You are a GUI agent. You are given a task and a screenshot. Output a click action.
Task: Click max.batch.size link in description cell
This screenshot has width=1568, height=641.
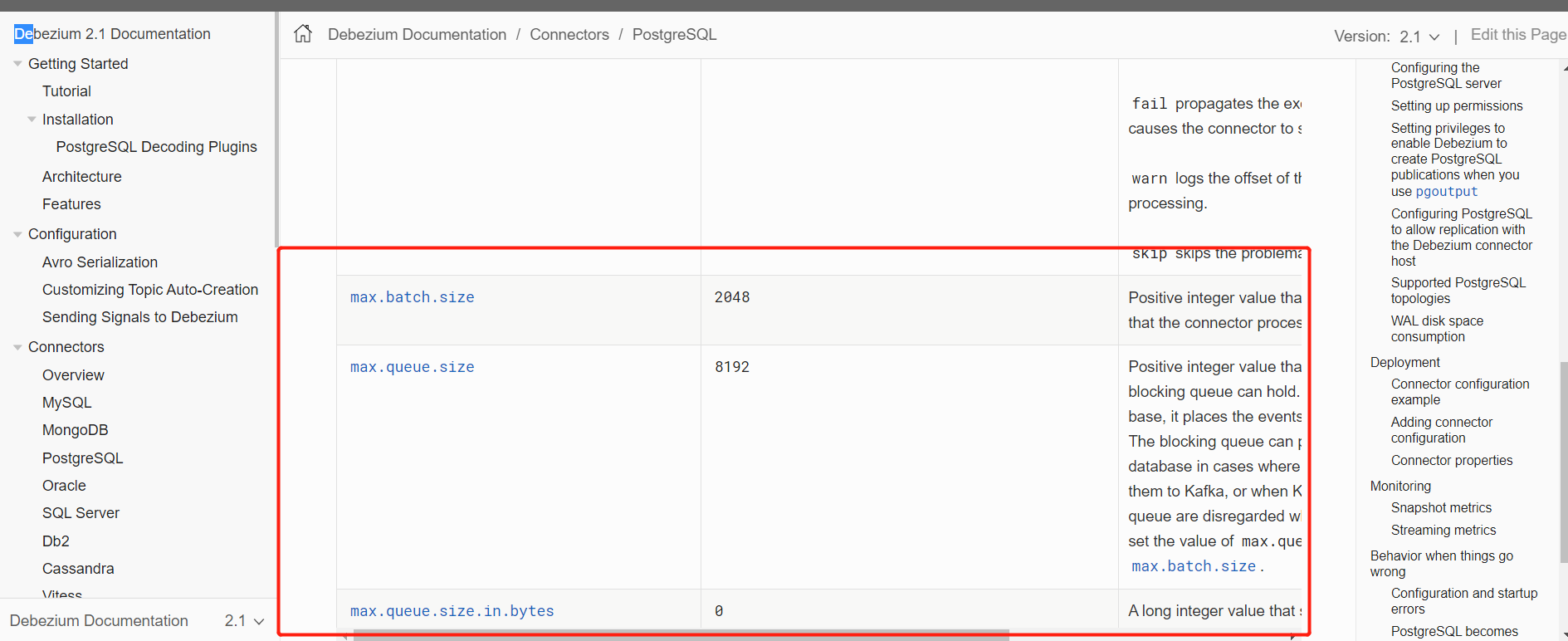click(1194, 566)
